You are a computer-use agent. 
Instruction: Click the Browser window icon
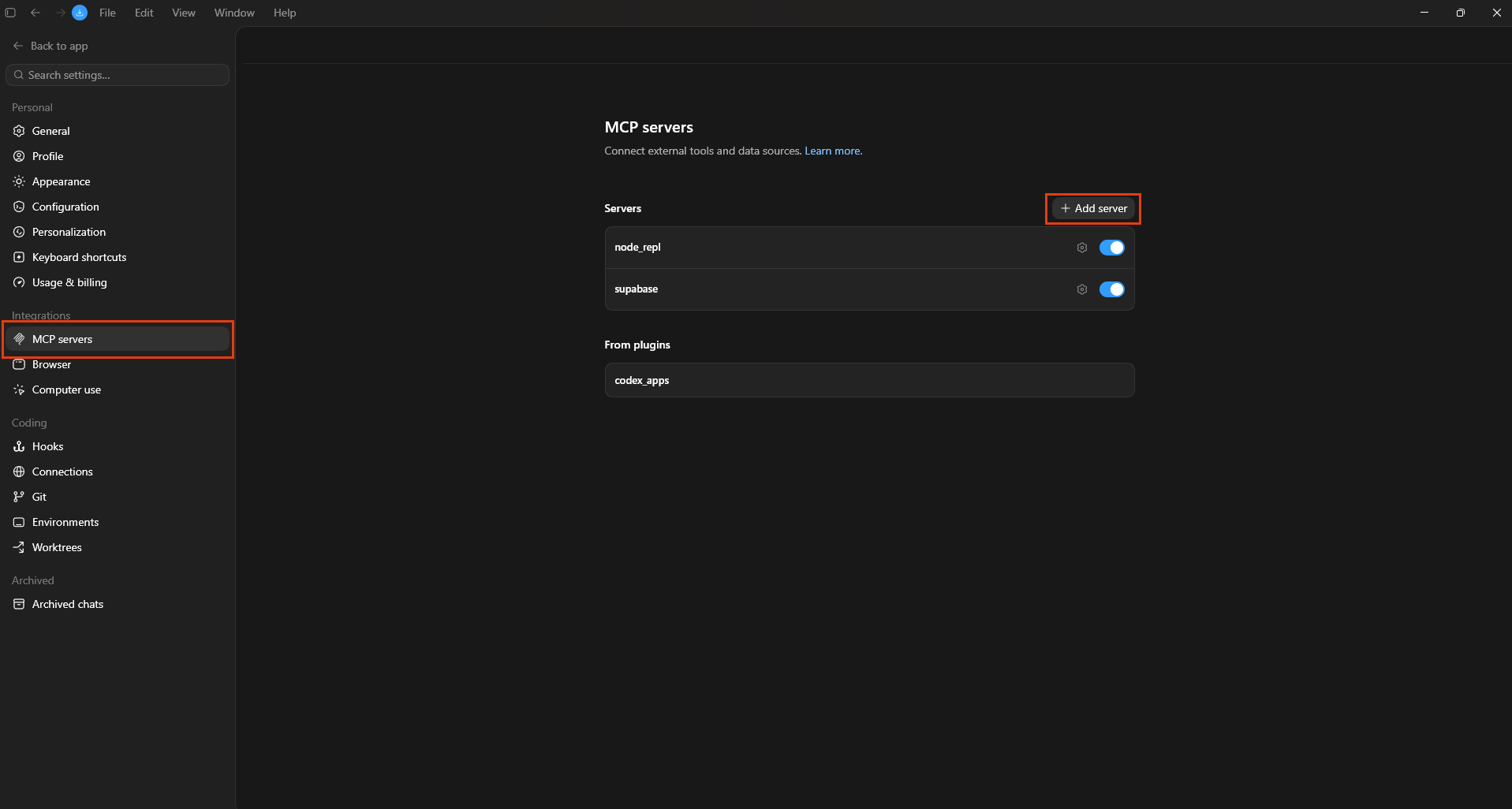[x=19, y=364]
